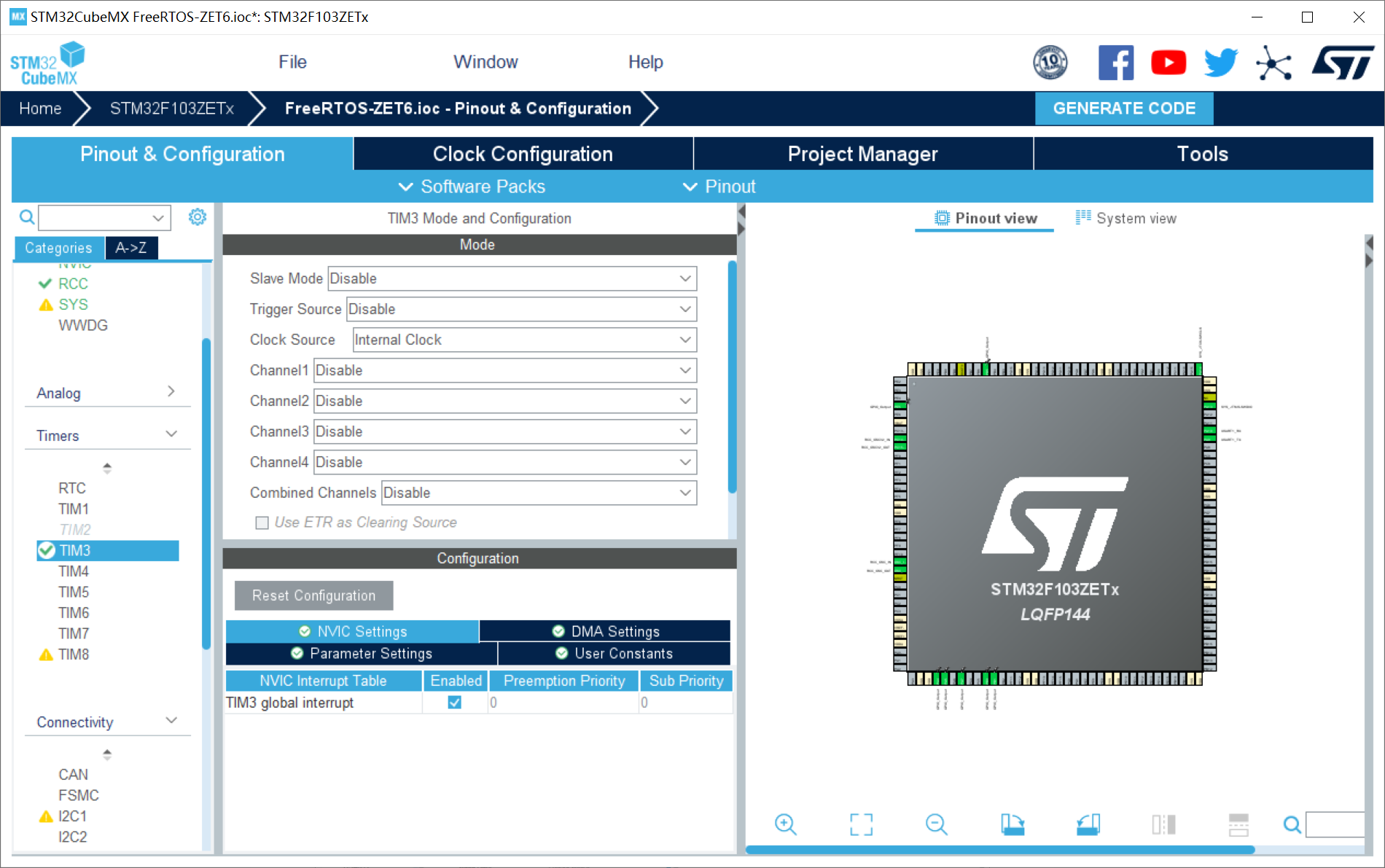The height and width of the screenshot is (868, 1385).
Task: Click the zoom out icon under pinout
Action: point(937,824)
